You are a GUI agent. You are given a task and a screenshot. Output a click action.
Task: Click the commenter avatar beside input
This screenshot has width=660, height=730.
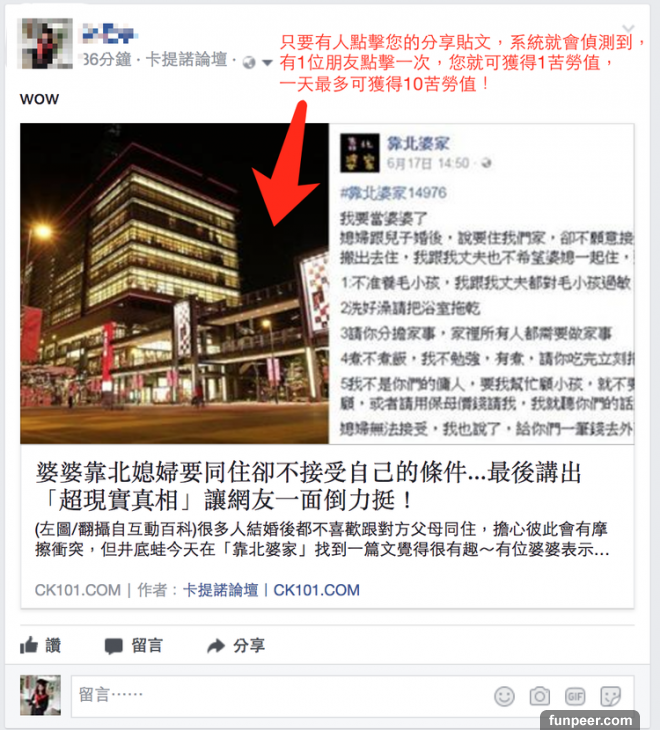[x=40, y=696]
